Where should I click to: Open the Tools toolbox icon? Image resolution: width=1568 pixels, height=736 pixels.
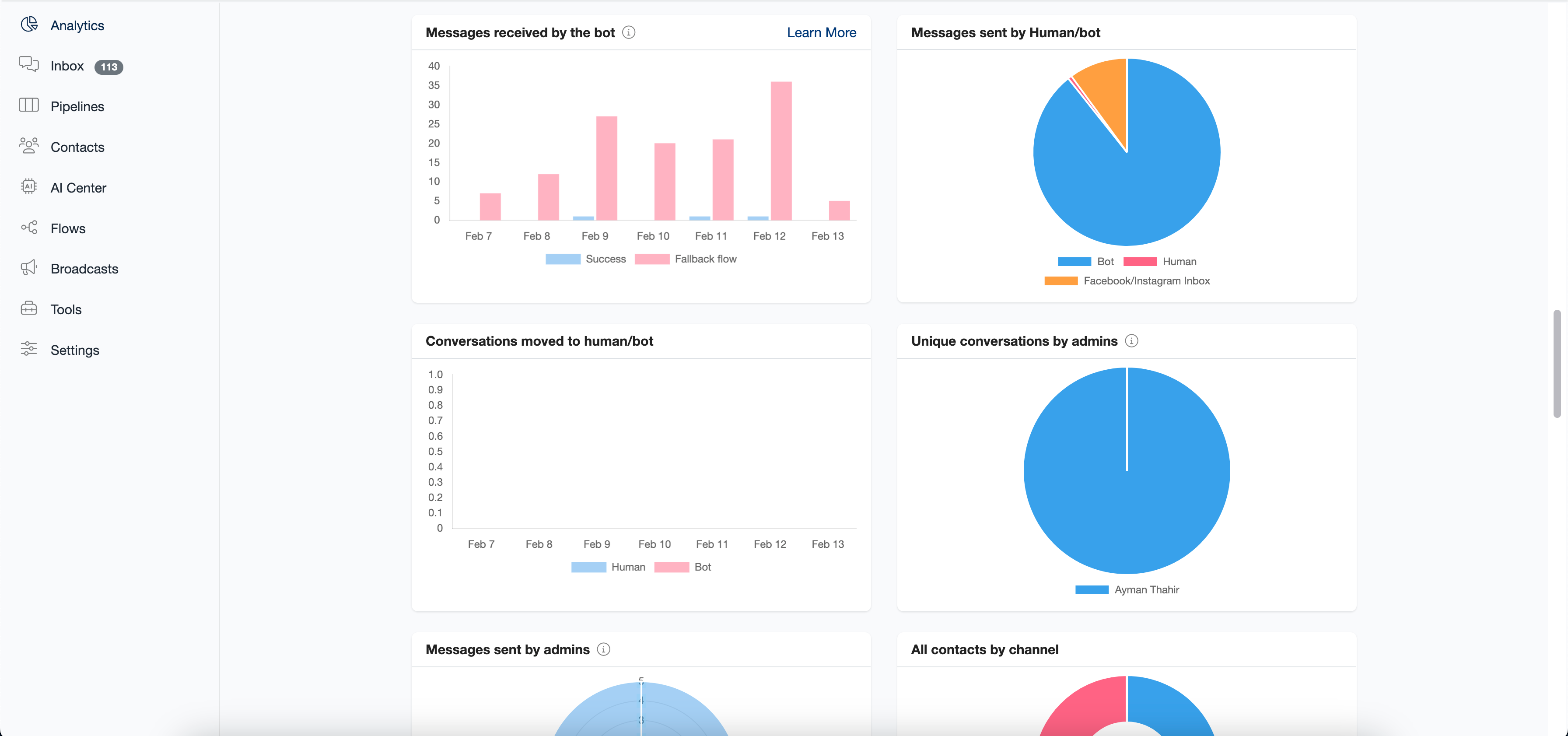pos(28,308)
